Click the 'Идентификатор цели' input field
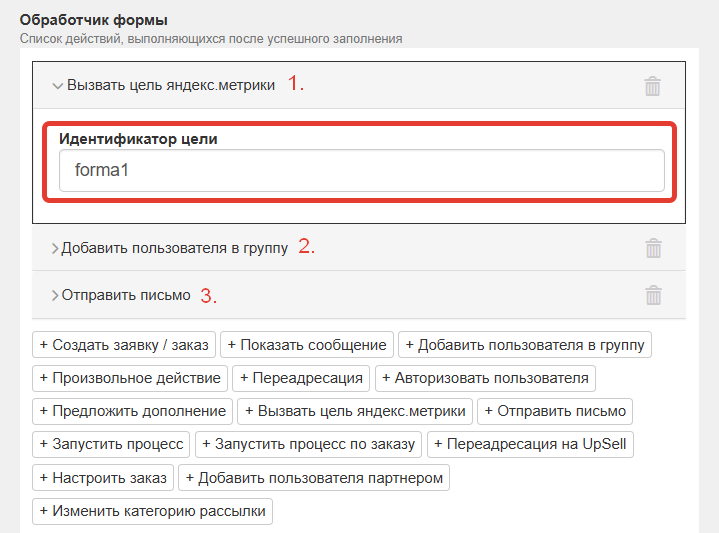This screenshot has height=533, width=719. (361, 171)
